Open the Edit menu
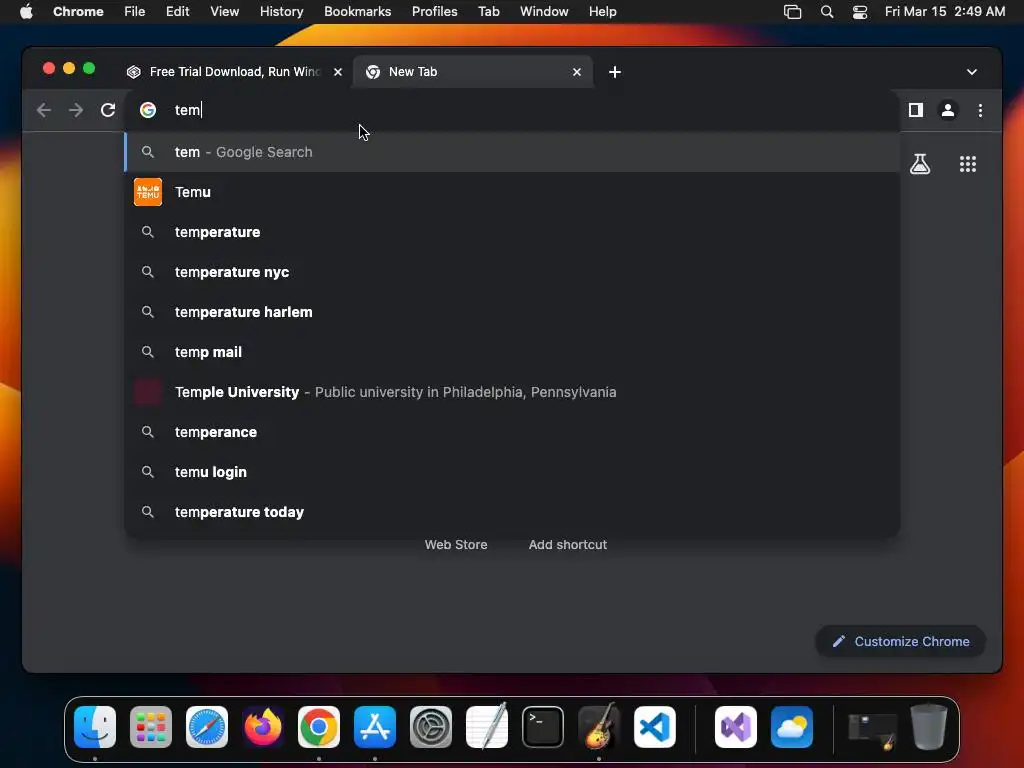 [x=177, y=12]
